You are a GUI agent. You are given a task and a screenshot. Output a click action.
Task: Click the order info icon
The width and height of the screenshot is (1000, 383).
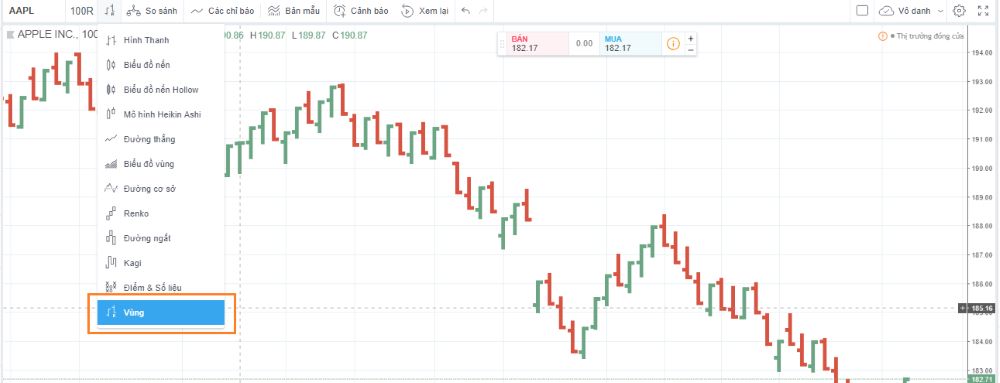(673, 43)
